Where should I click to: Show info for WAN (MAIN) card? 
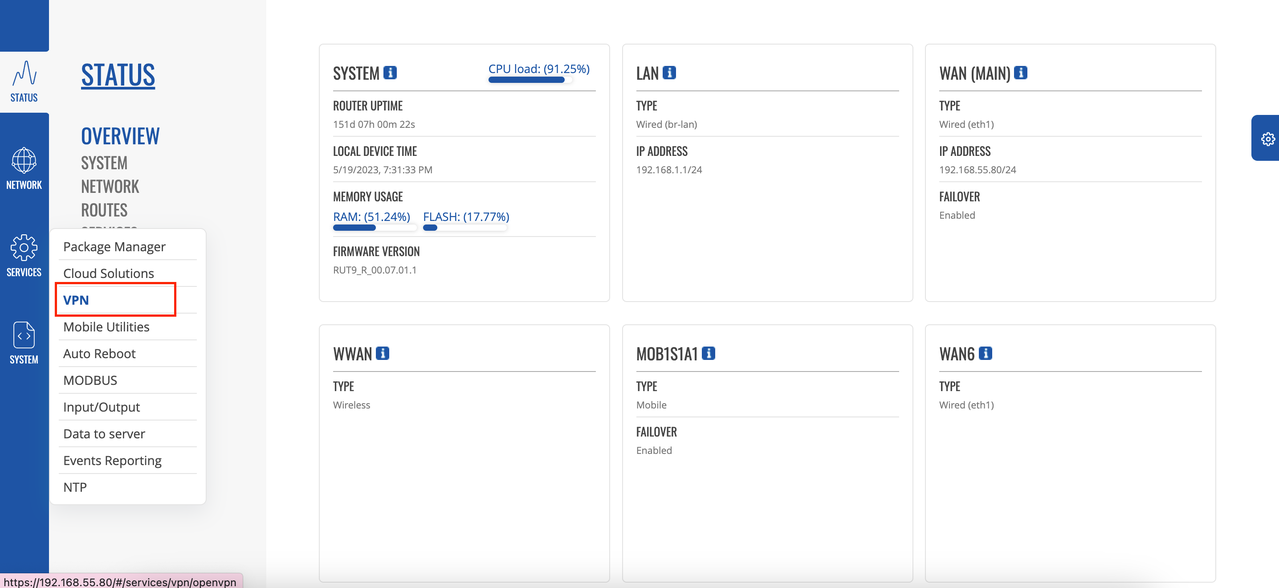1021,73
